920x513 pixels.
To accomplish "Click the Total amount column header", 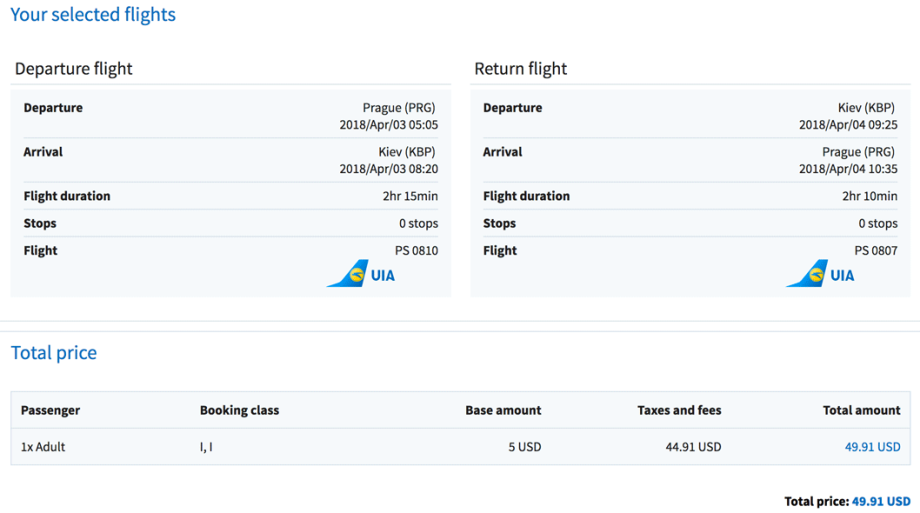I will [x=862, y=410].
